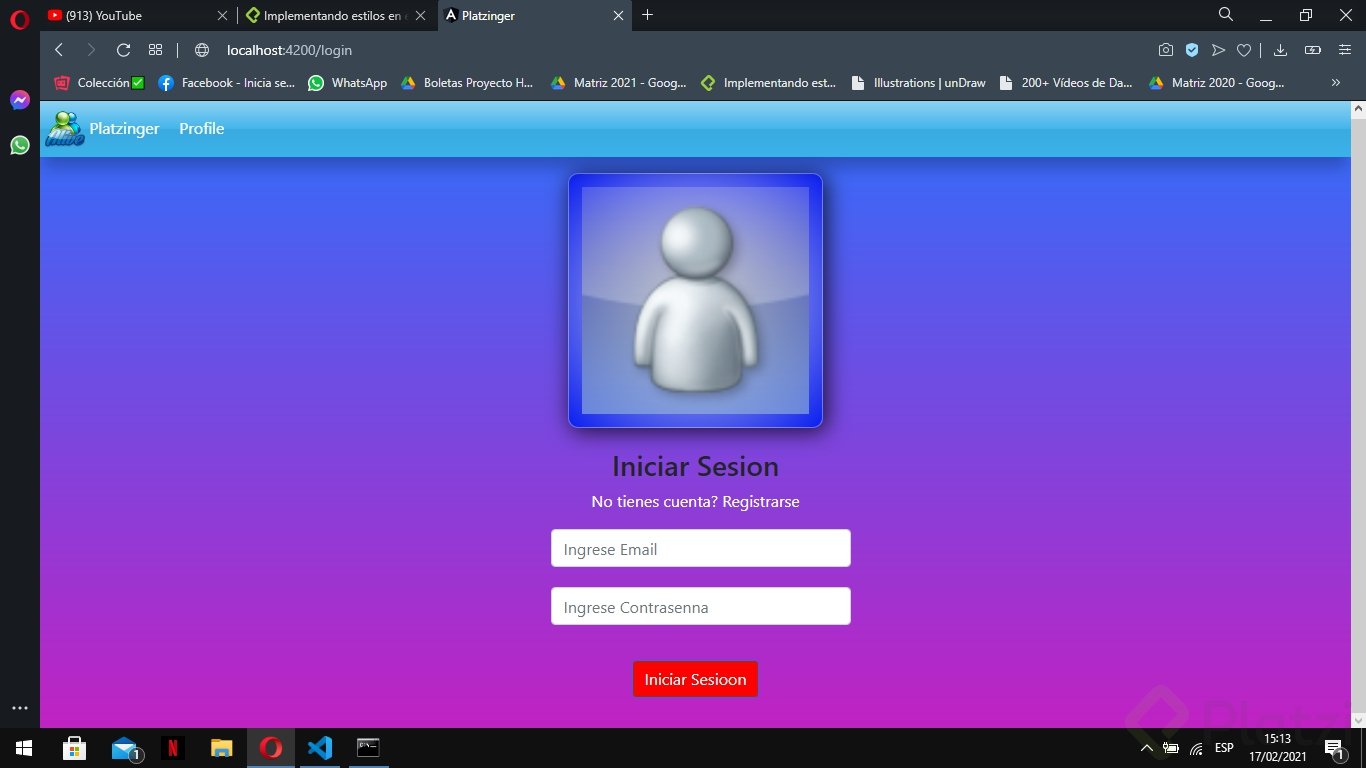Open Messenger in the Opera sidebar
Image resolution: width=1366 pixels, height=768 pixels.
click(20, 100)
